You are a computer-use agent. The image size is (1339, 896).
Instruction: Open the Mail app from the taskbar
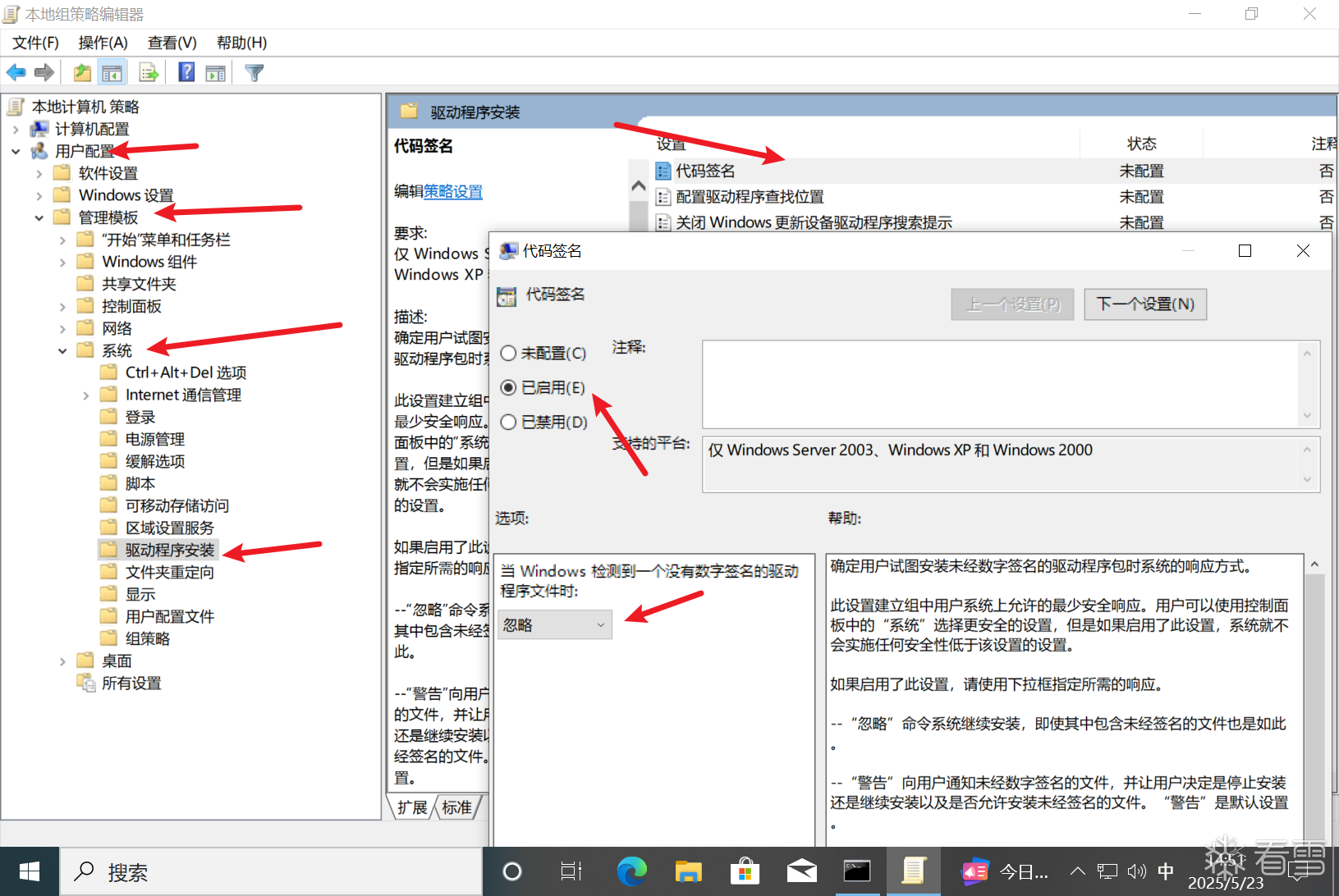(x=801, y=871)
